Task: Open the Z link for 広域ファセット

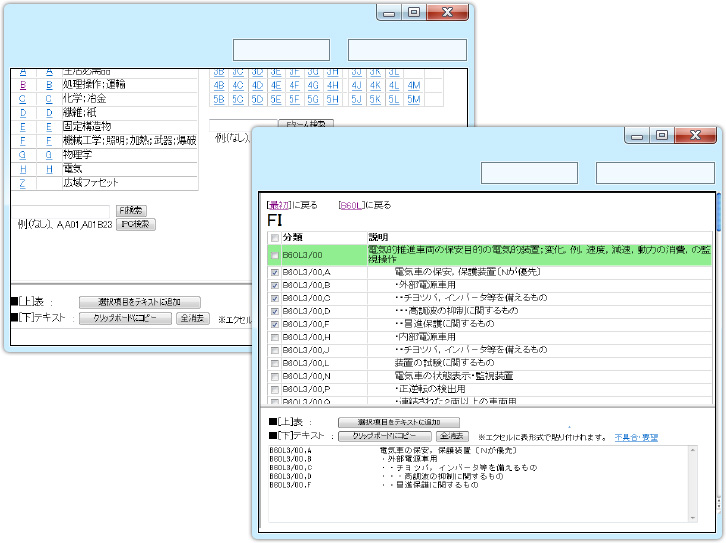Action: pyautogui.click(x=22, y=183)
